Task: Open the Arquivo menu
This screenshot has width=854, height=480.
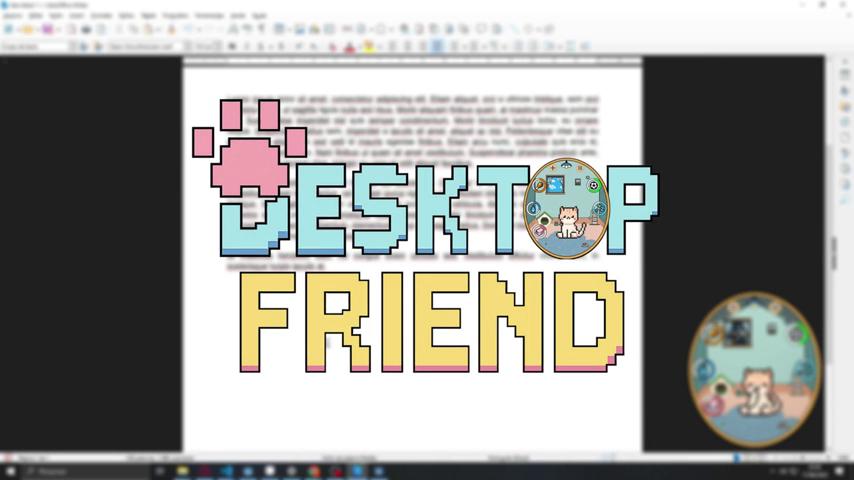Action: (x=12, y=17)
